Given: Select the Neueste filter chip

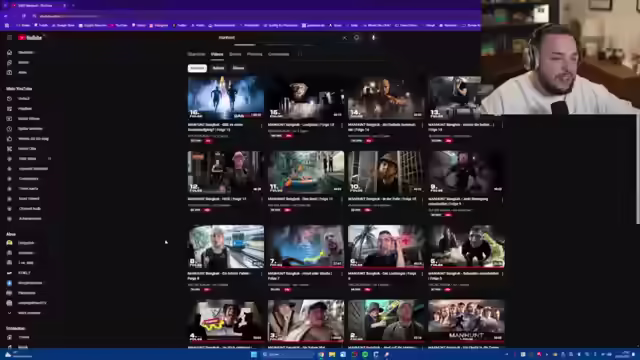Looking at the screenshot, I should (x=197, y=68).
